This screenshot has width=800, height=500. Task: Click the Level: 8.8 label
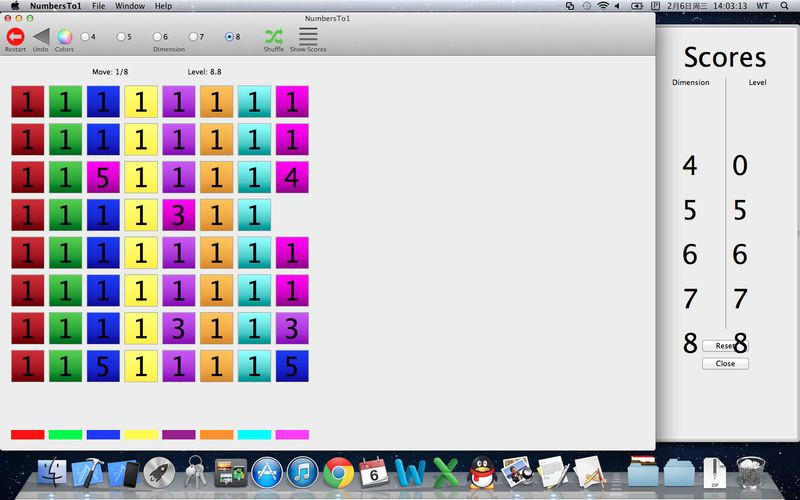[x=205, y=72]
